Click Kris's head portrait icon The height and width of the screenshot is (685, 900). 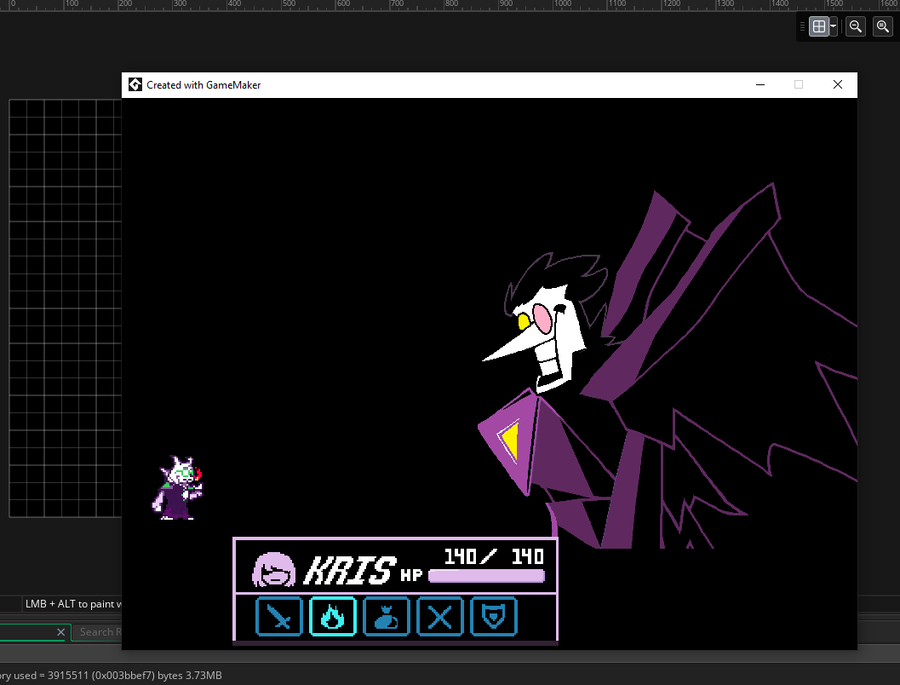click(274, 570)
